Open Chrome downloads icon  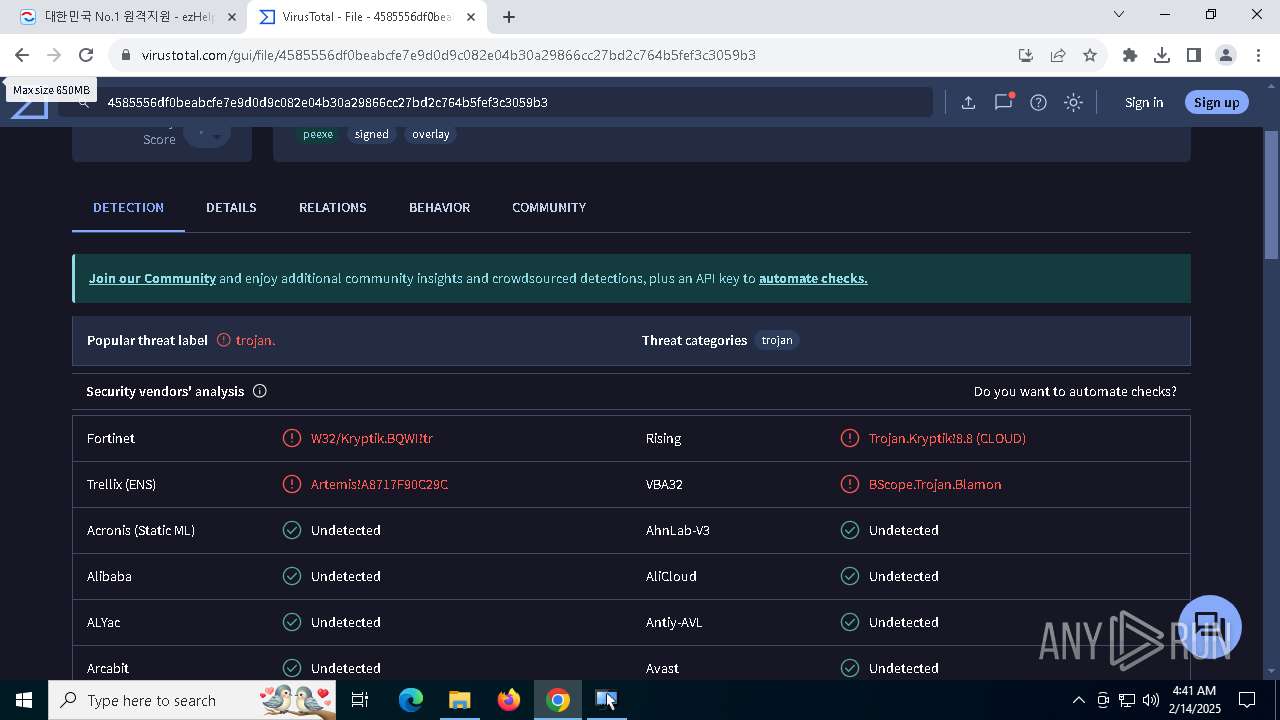click(1162, 55)
